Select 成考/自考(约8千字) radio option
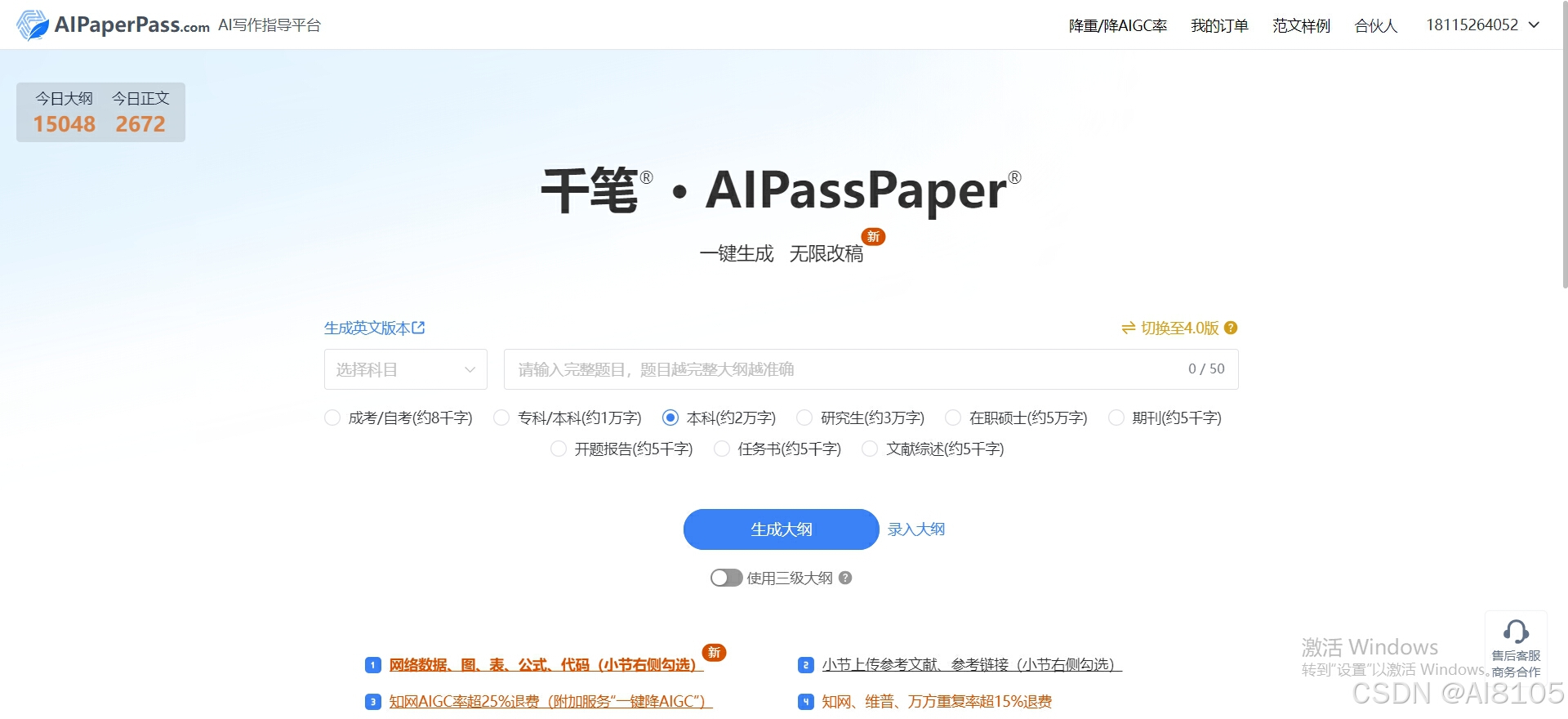 point(332,418)
